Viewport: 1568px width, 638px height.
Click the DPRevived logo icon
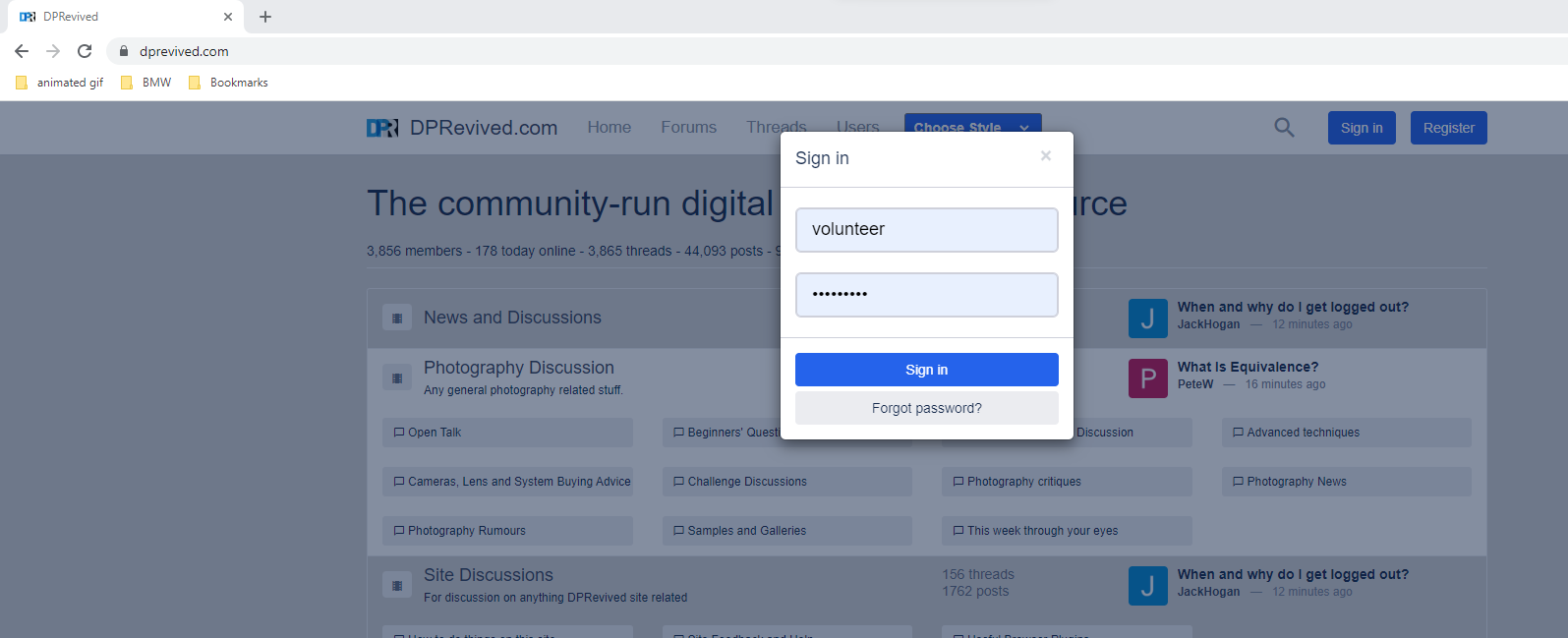pyautogui.click(x=382, y=128)
